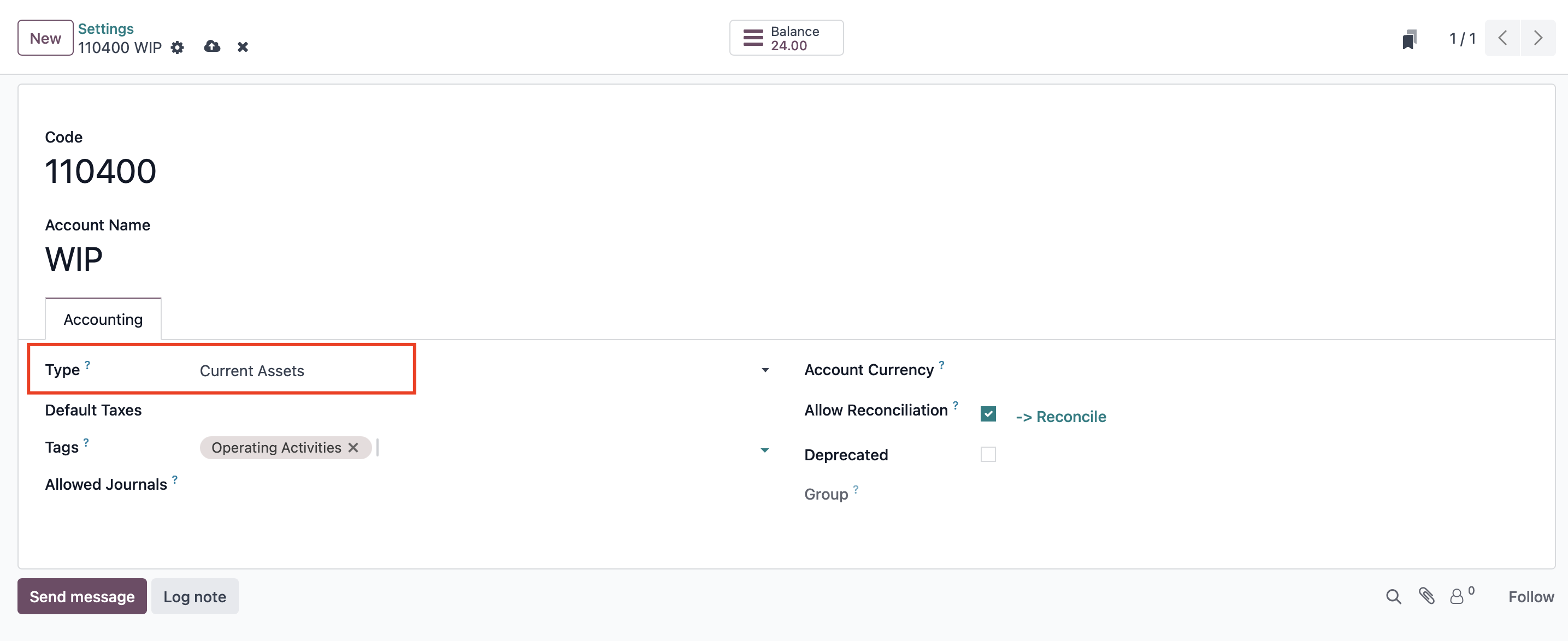The width and height of the screenshot is (1568, 641).
Task: Expand the Type dropdown arrow
Action: point(765,370)
